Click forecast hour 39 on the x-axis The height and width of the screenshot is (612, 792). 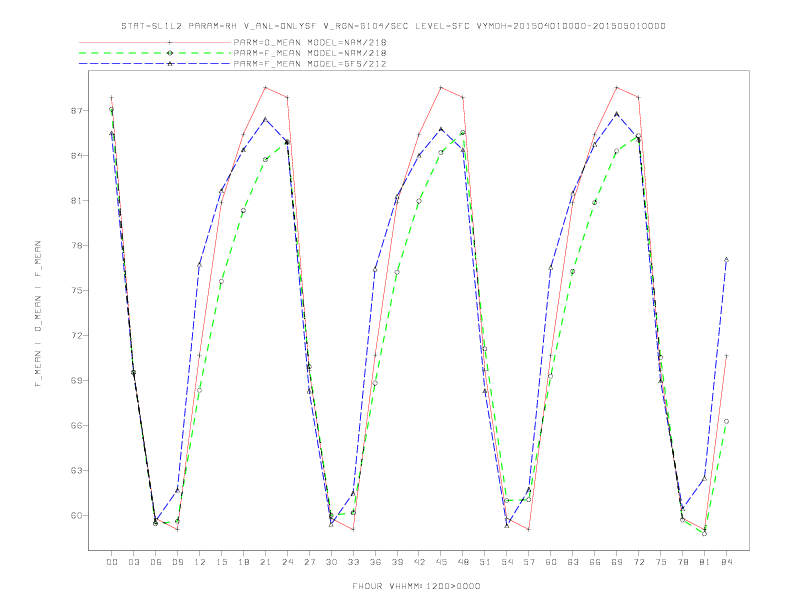[x=397, y=562]
